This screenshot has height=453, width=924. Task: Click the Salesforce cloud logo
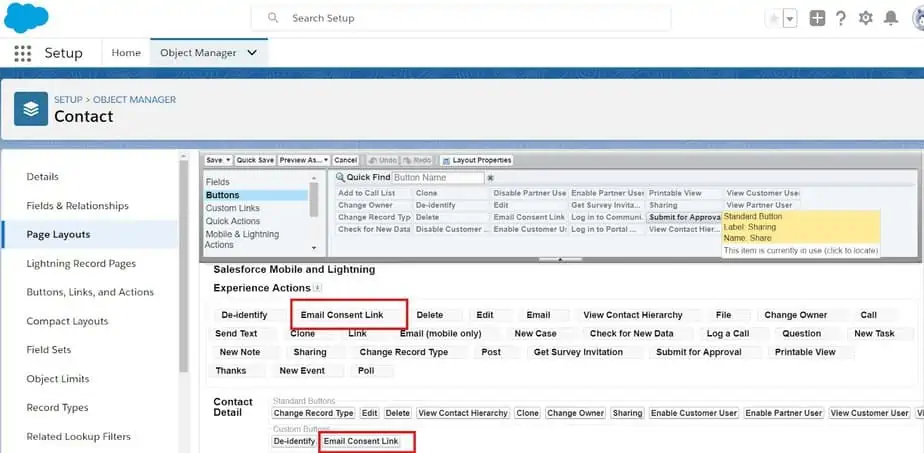tap(26, 17)
